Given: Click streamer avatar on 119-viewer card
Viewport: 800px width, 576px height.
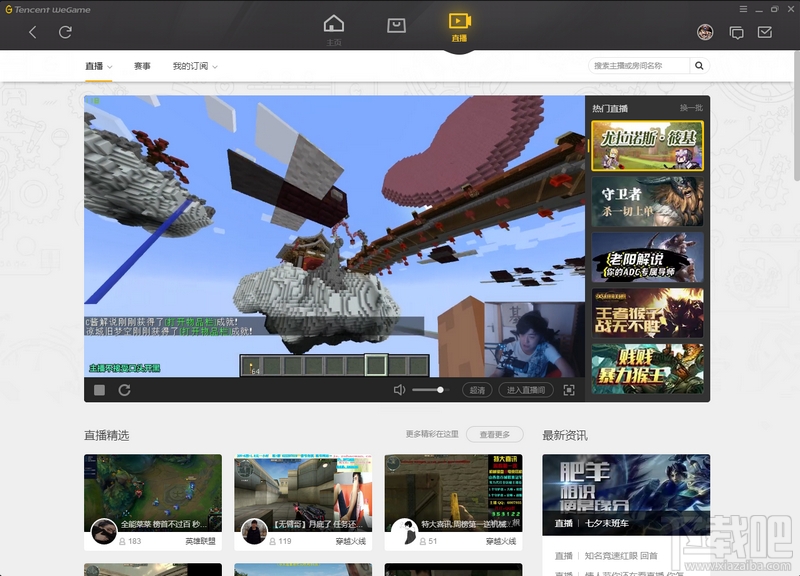Looking at the screenshot, I should (254, 531).
